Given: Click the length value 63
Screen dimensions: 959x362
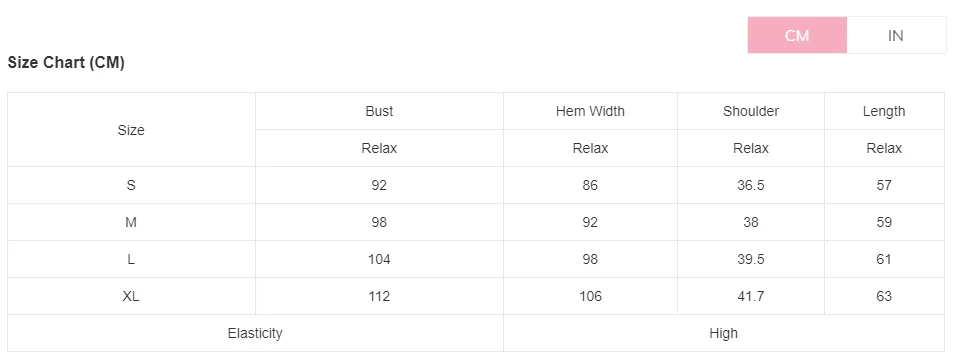Looking at the screenshot, I should click(884, 296).
